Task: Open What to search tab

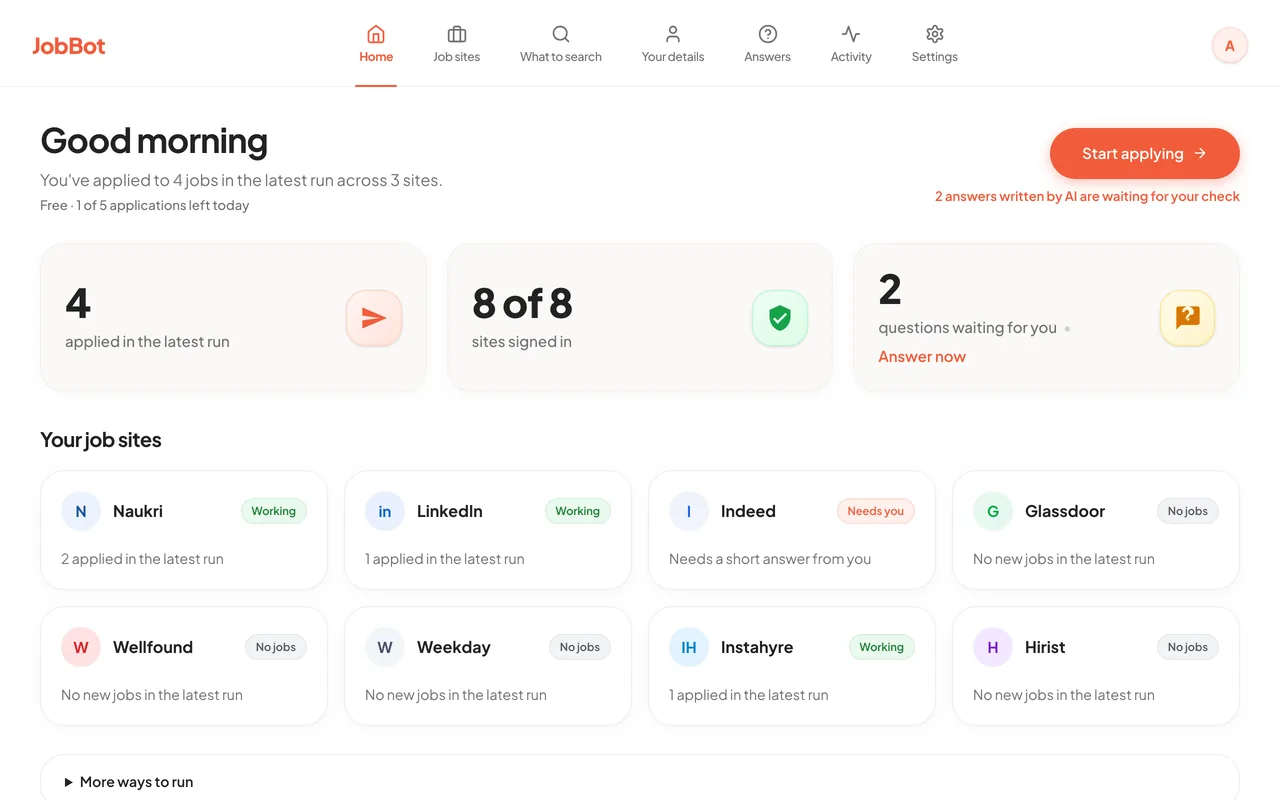Action: pyautogui.click(x=561, y=44)
